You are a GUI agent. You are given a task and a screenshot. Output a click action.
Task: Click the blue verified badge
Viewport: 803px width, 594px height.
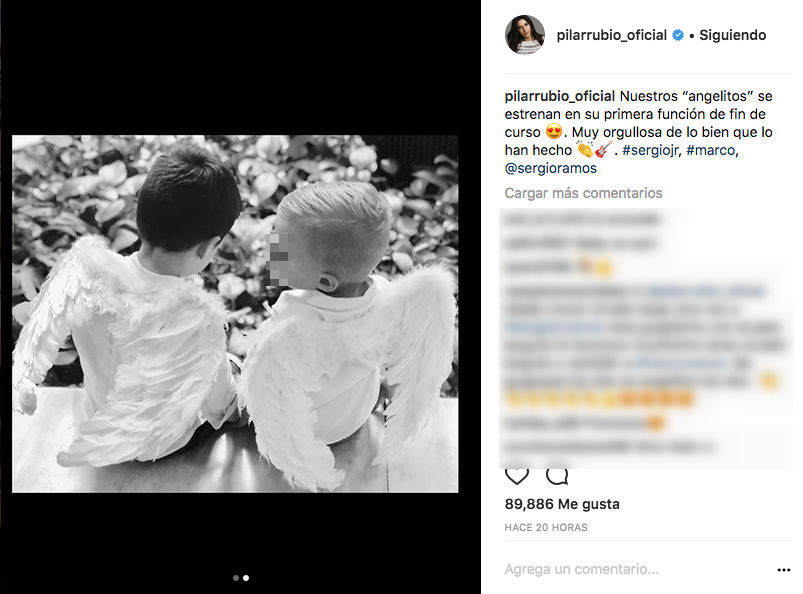point(678,35)
